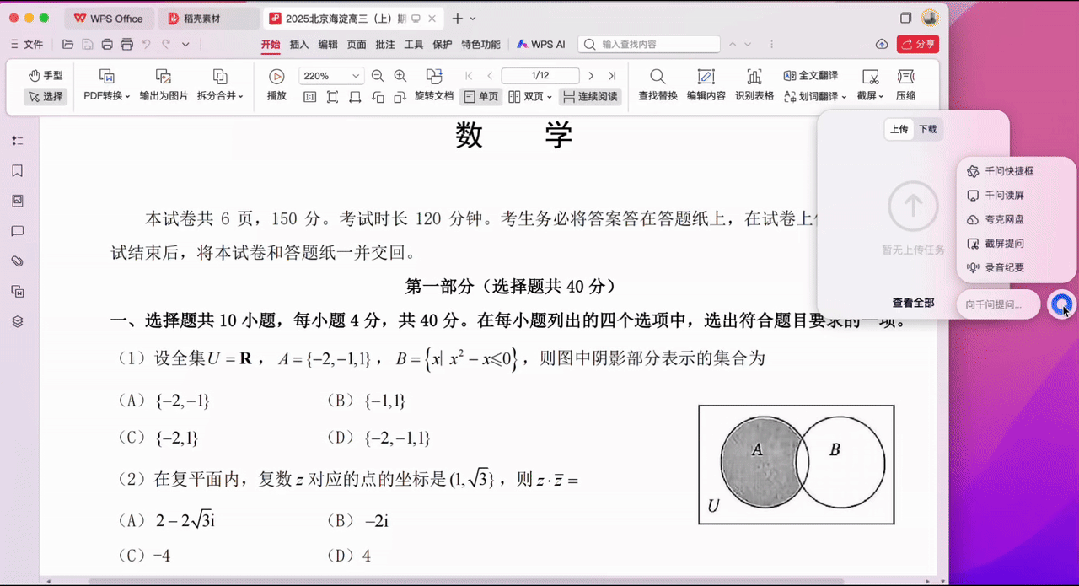Toggle 单页 single page view
This screenshot has width=1079, height=586.
pos(481,97)
